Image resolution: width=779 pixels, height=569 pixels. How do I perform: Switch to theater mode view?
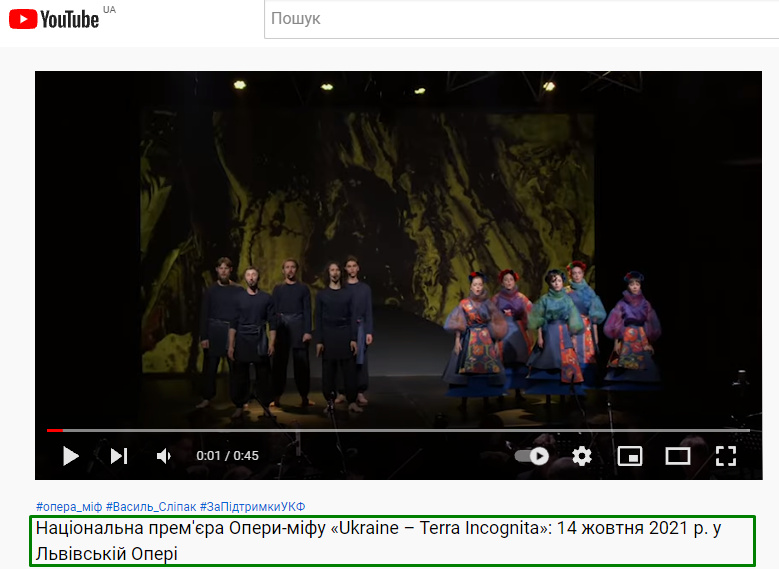point(678,456)
